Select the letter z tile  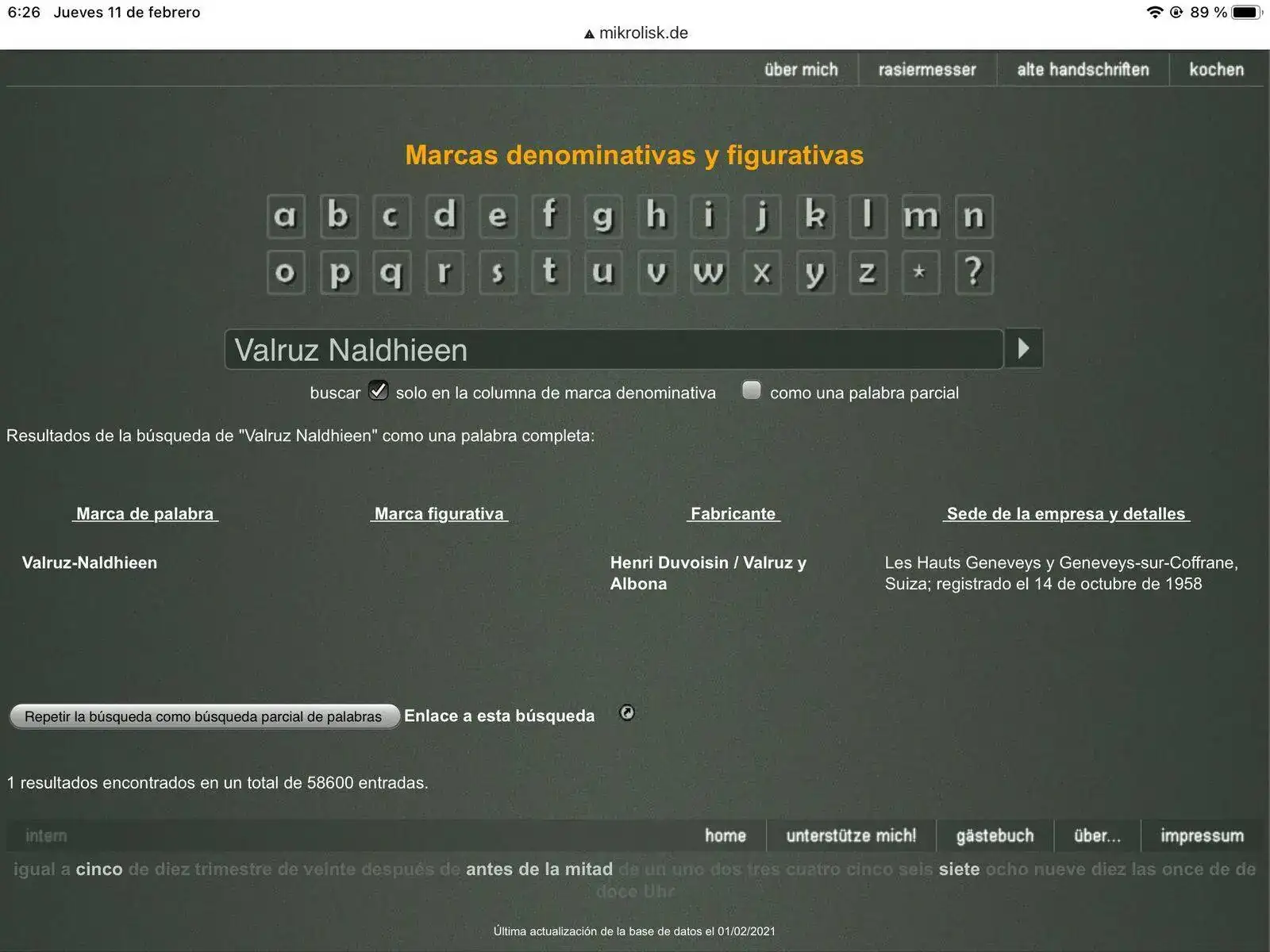(868, 273)
